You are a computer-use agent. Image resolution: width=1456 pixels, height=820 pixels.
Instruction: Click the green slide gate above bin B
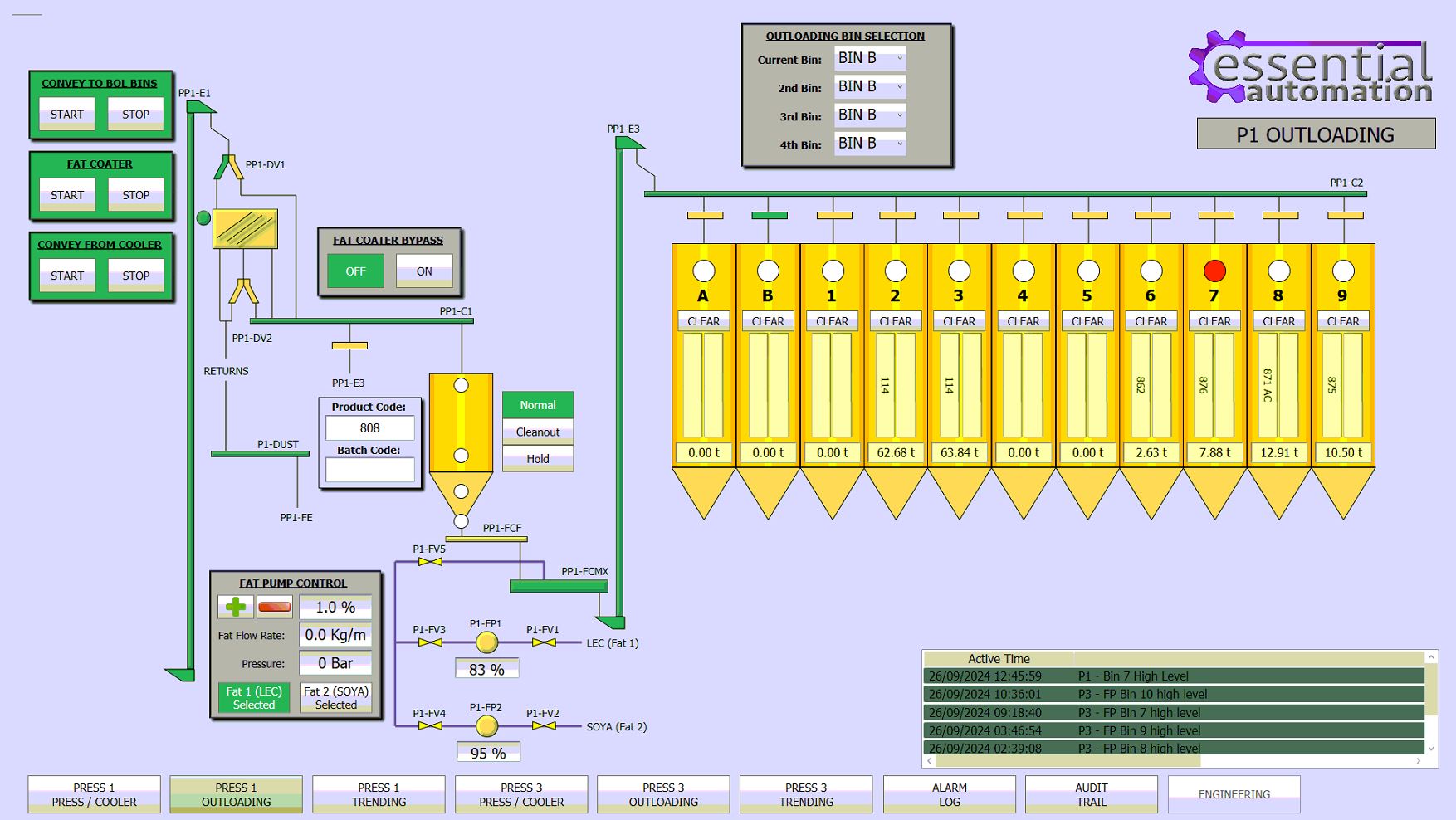(770, 216)
